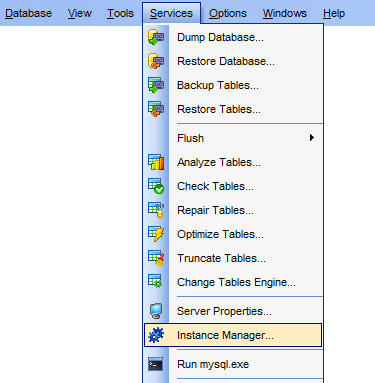
Task: Open the Help menu
Action: pos(334,13)
